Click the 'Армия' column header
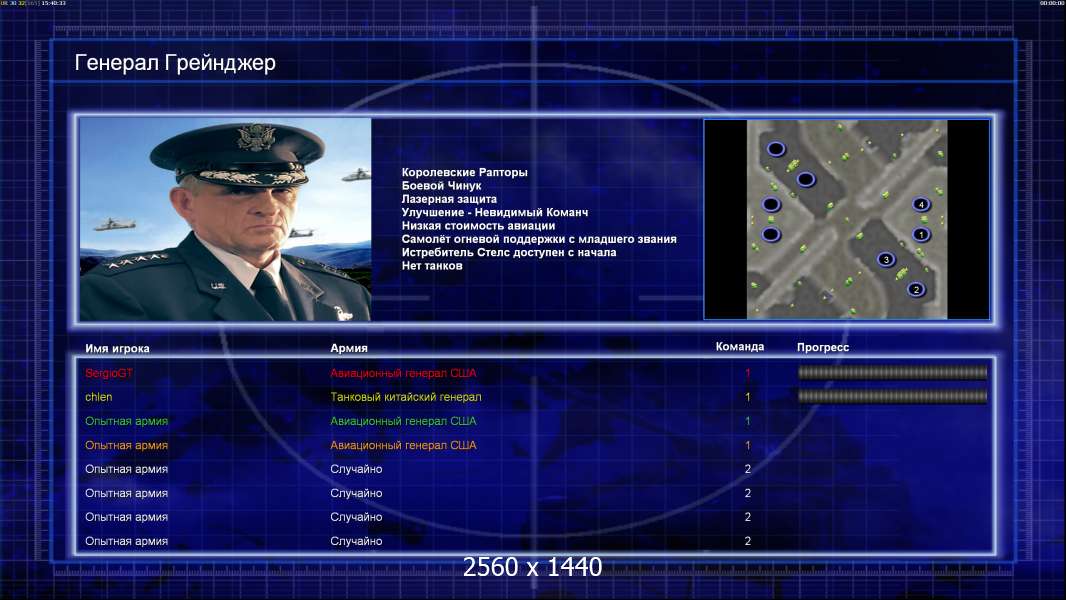Screen dimensions: 1066x600 pos(349,348)
